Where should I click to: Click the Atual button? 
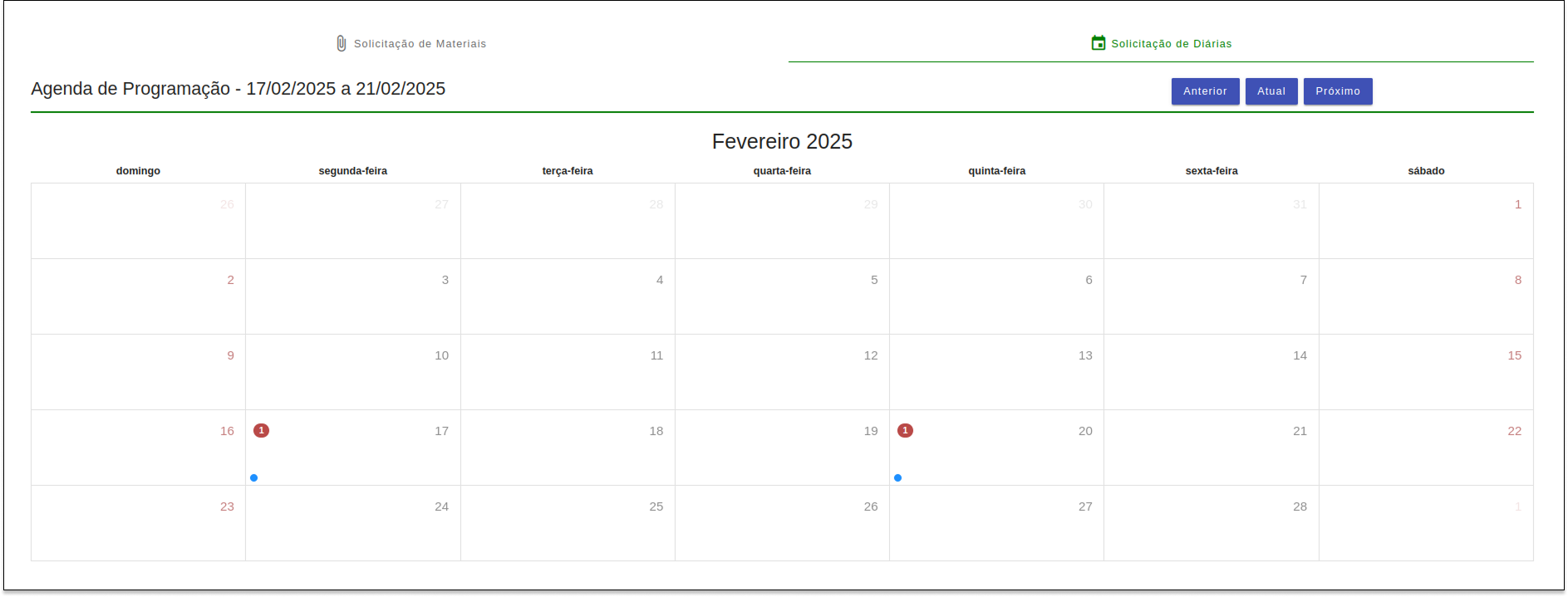(1271, 91)
